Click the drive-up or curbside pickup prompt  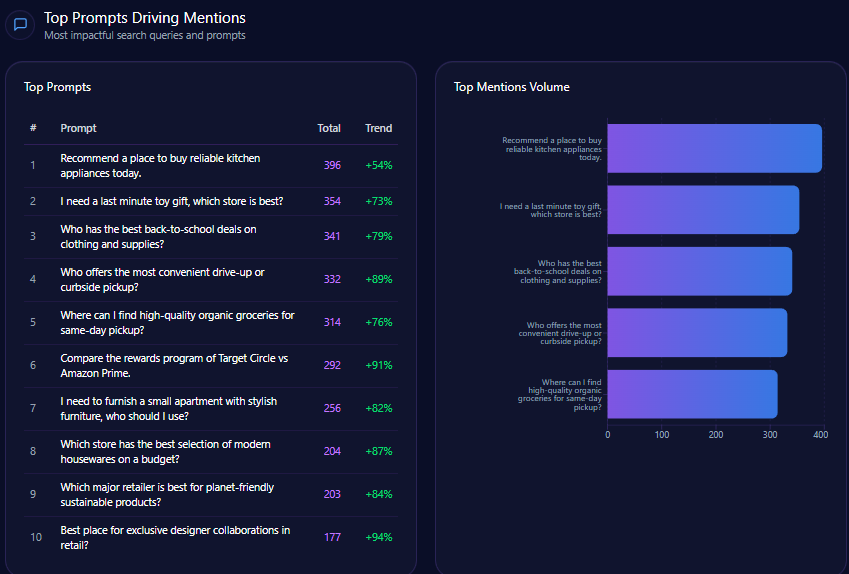(x=162, y=279)
